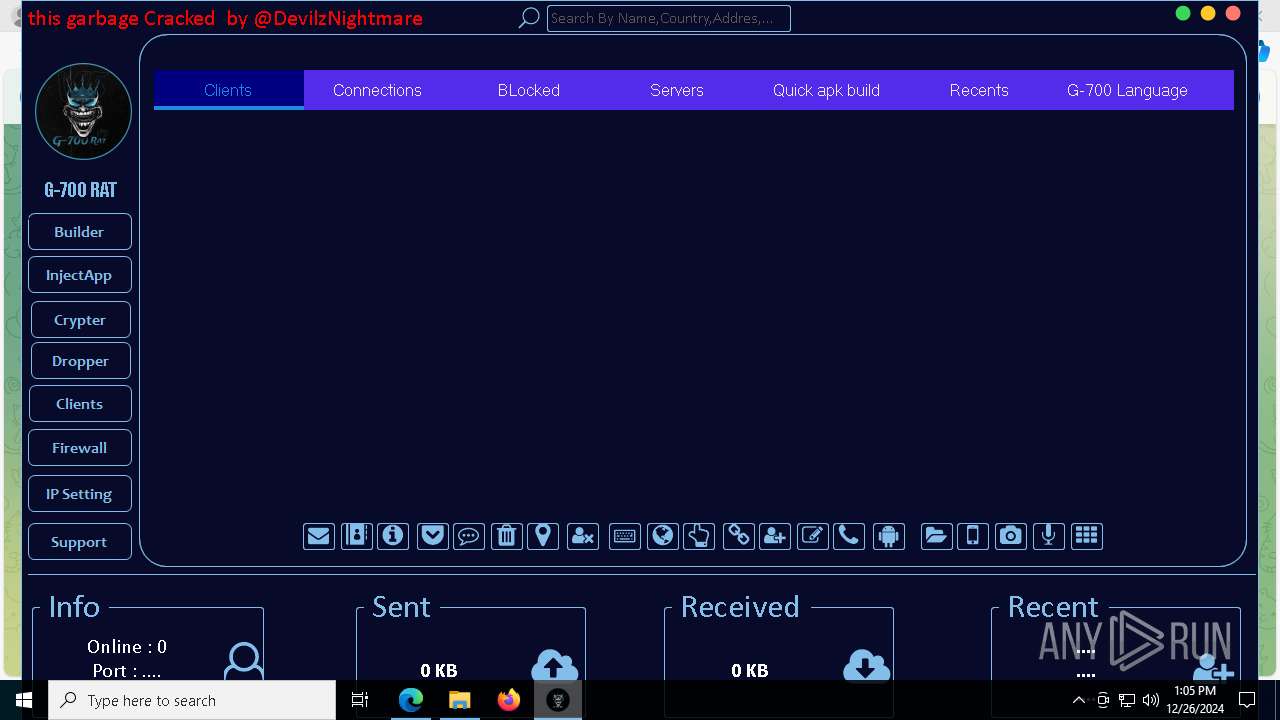Click the Support sidebar button
Screen dimensions: 1280x720
[79, 542]
